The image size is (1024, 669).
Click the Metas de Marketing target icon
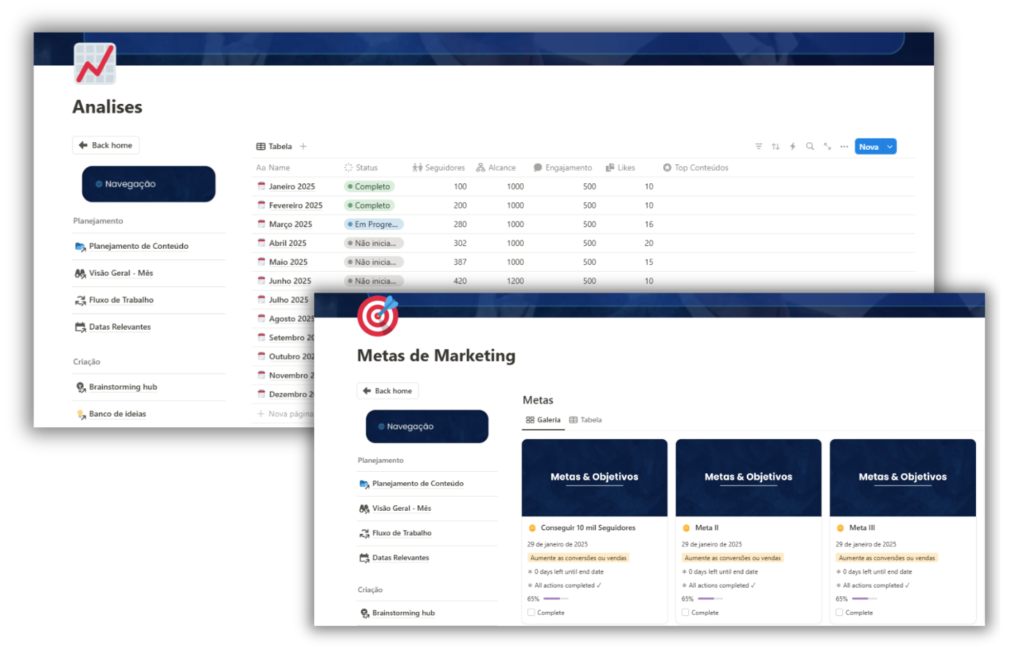[377, 316]
